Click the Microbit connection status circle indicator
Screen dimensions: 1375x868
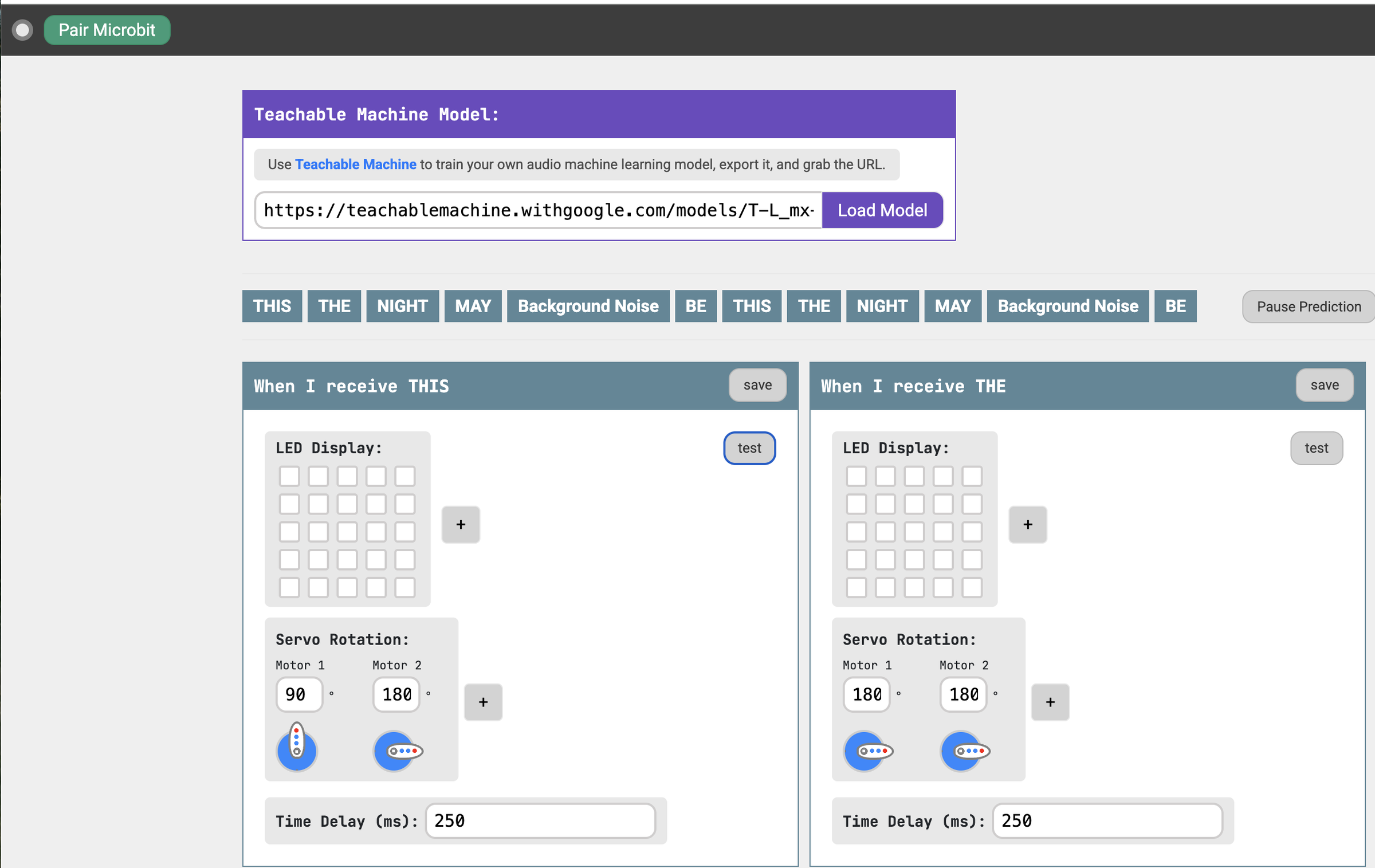point(23,30)
